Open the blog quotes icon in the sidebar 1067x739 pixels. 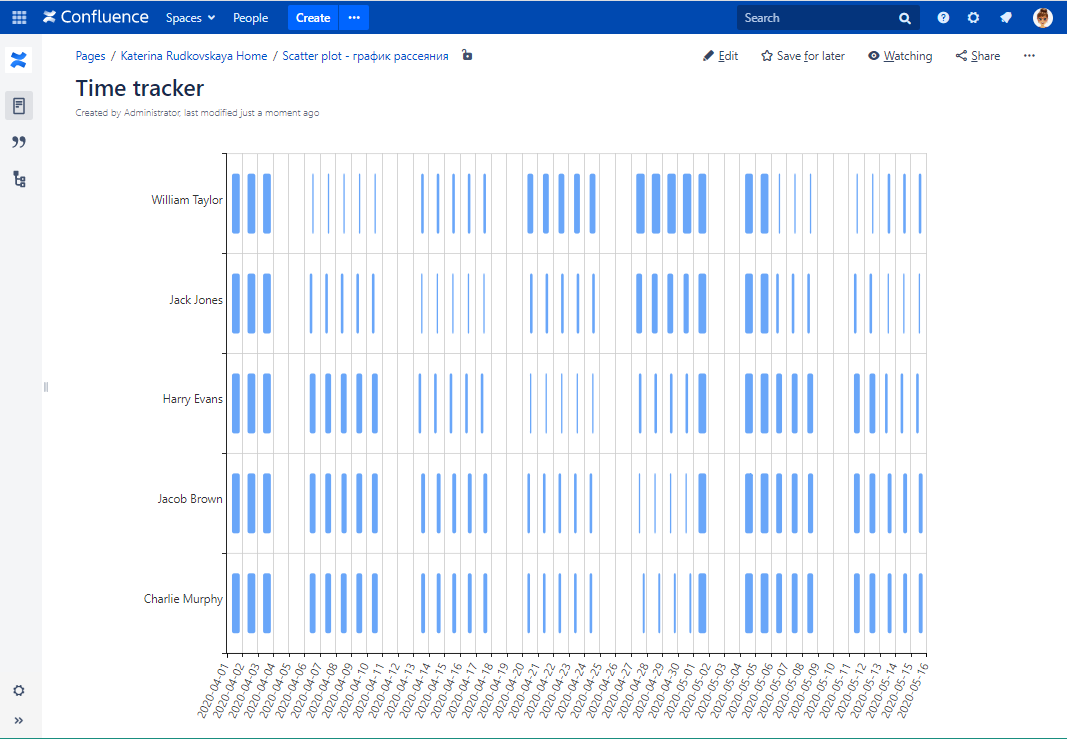tap(18, 141)
